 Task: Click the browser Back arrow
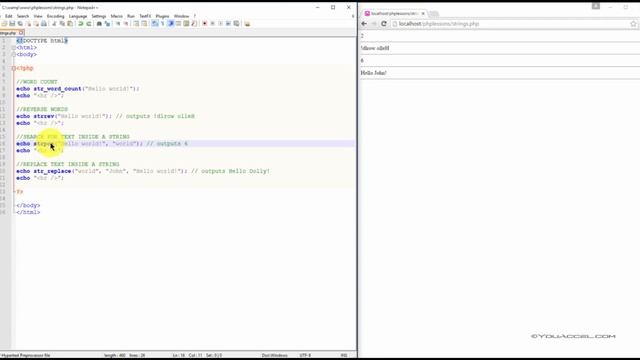click(x=364, y=24)
